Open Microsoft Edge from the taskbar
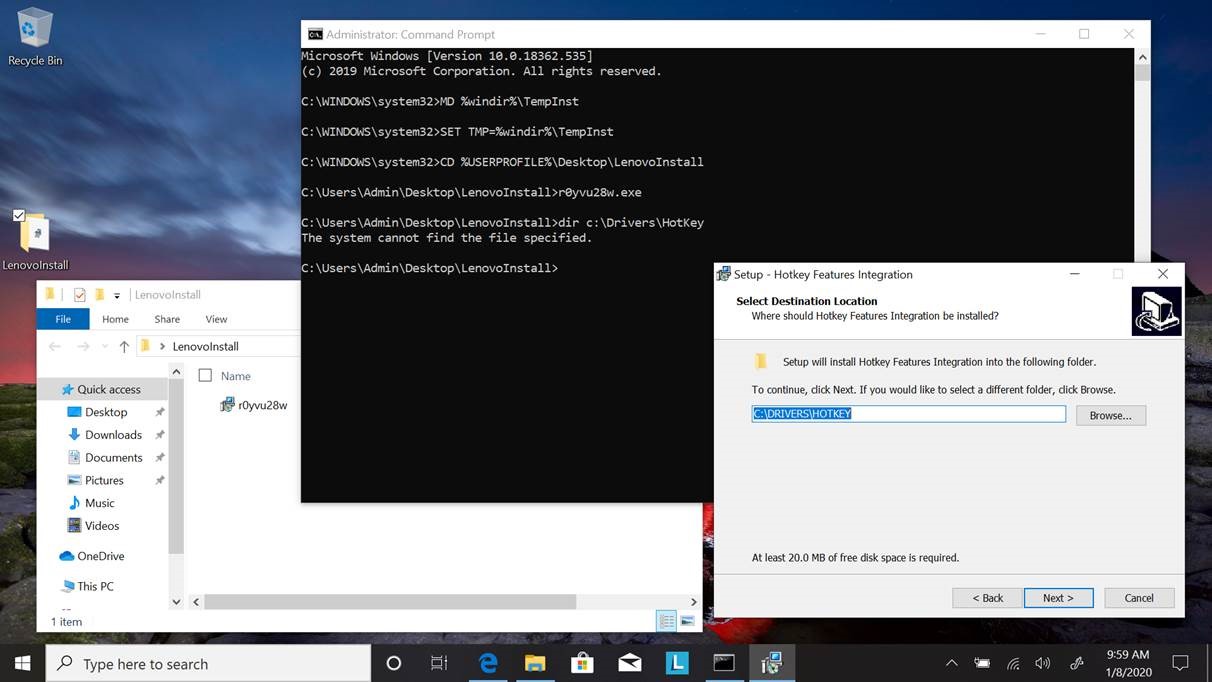The width and height of the screenshot is (1212, 682). 488,663
